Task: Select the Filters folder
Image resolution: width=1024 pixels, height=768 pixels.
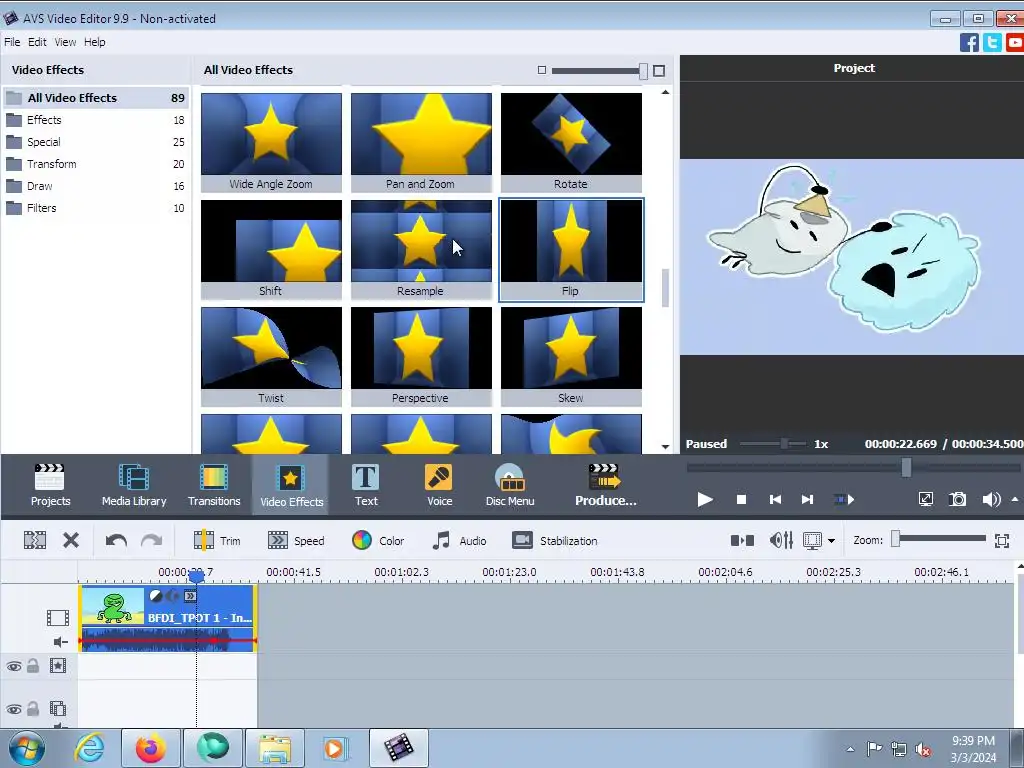Action: pyautogui.click(x=95, y=208)
